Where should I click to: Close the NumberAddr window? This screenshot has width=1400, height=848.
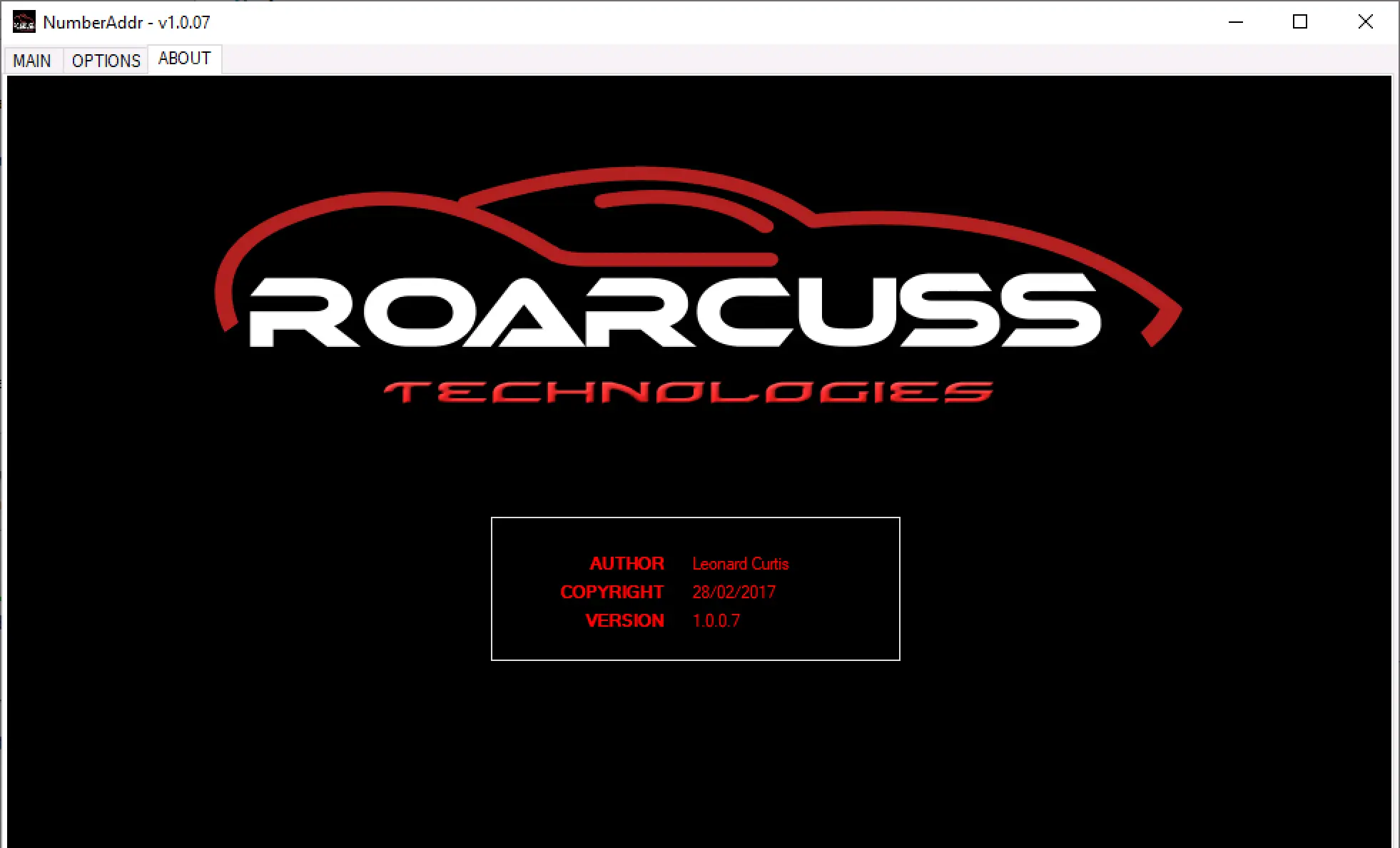pyautogui.click(x=1365, y=22)
